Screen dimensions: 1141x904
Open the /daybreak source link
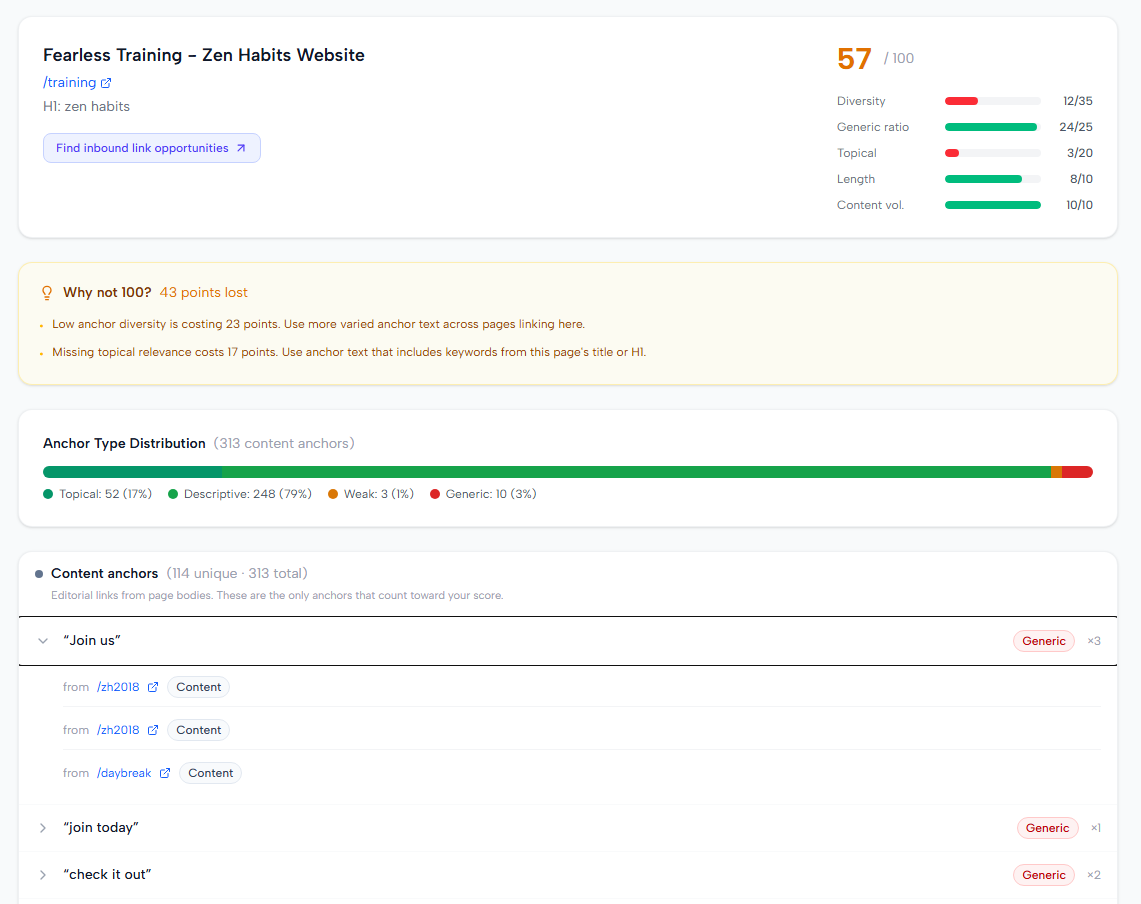pos(124,773)
